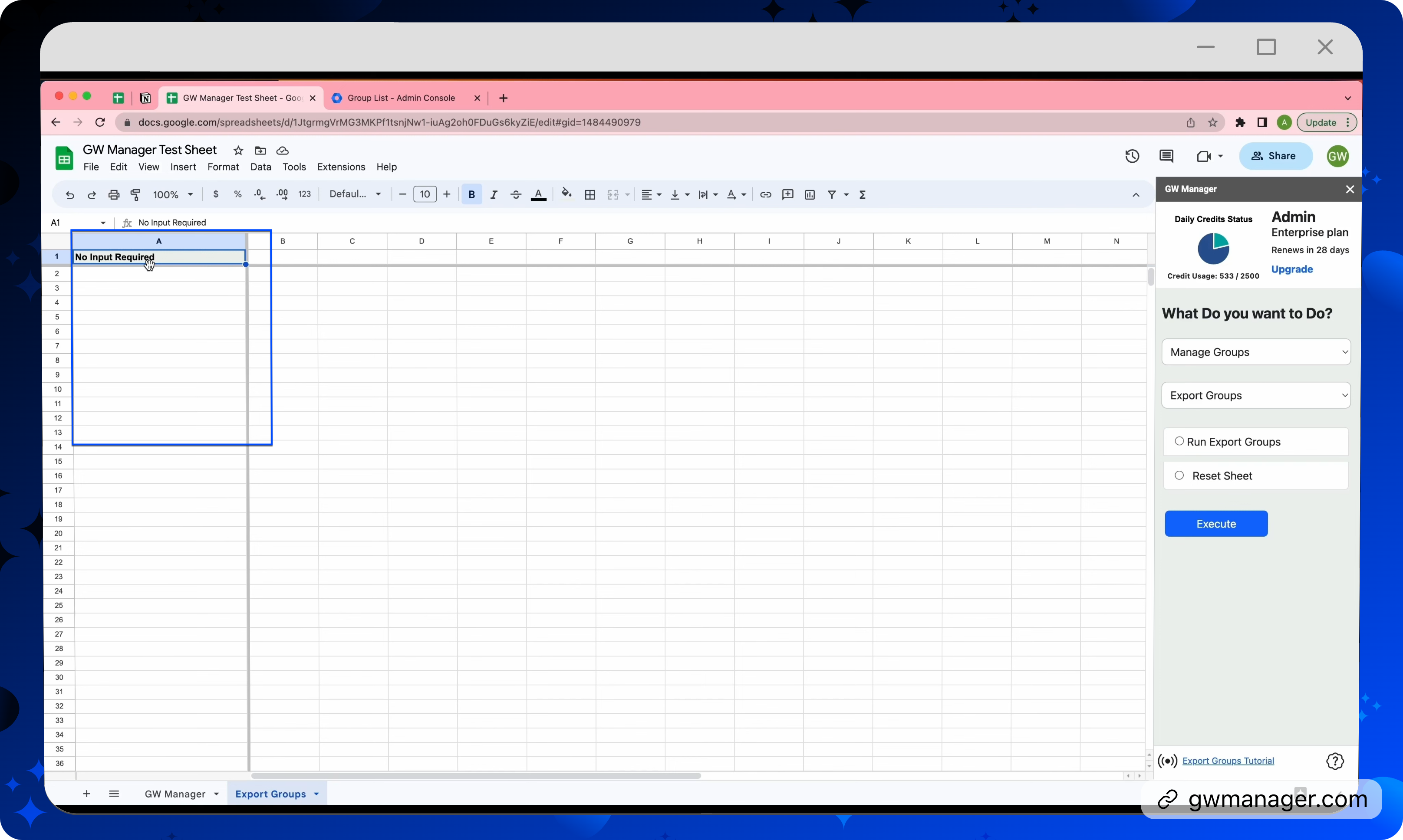1403x840 pixels.
Task: Click the font size input field
Action: pyautogui.click(x=425, y=194)
